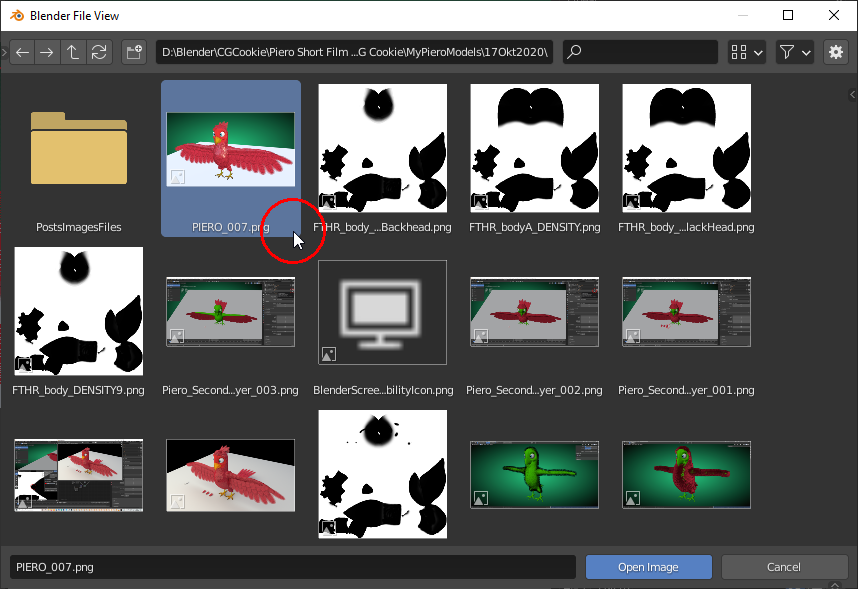Click the navigate forward arrow icon

(48, 52)
